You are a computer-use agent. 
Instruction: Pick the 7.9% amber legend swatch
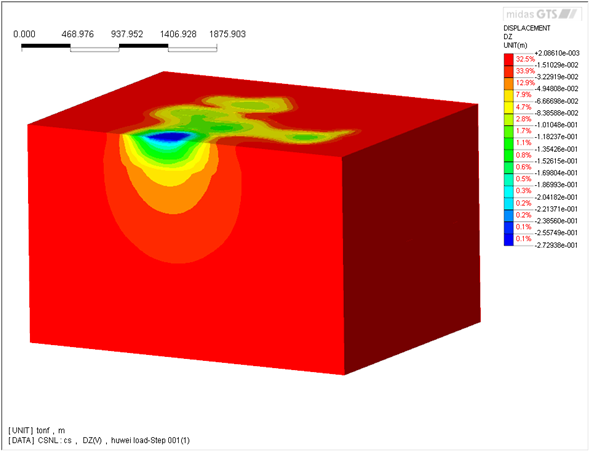(x=509, y=96)
